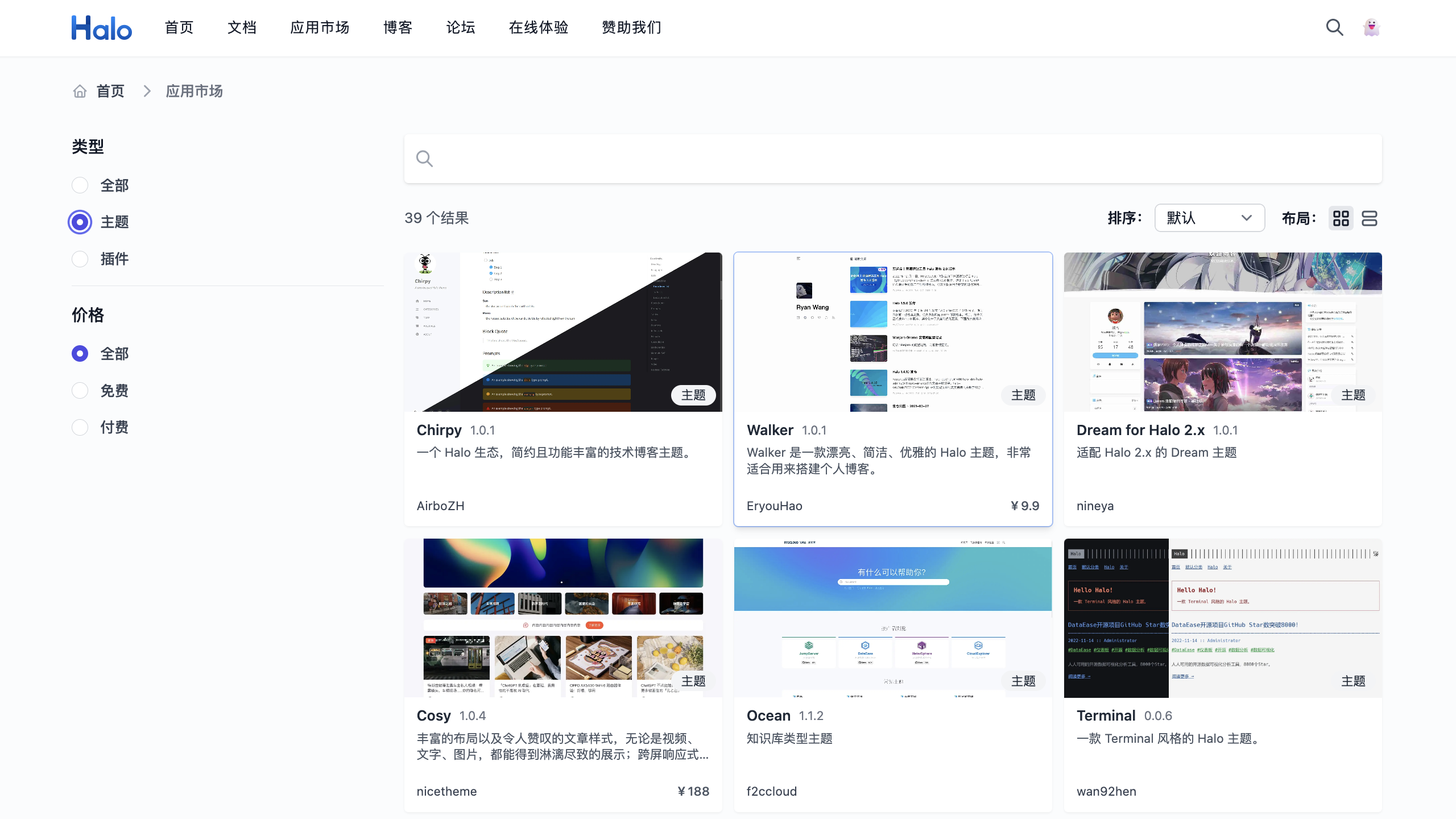
Task: Switch to list layout view icon
Action: coord(1369,218)
